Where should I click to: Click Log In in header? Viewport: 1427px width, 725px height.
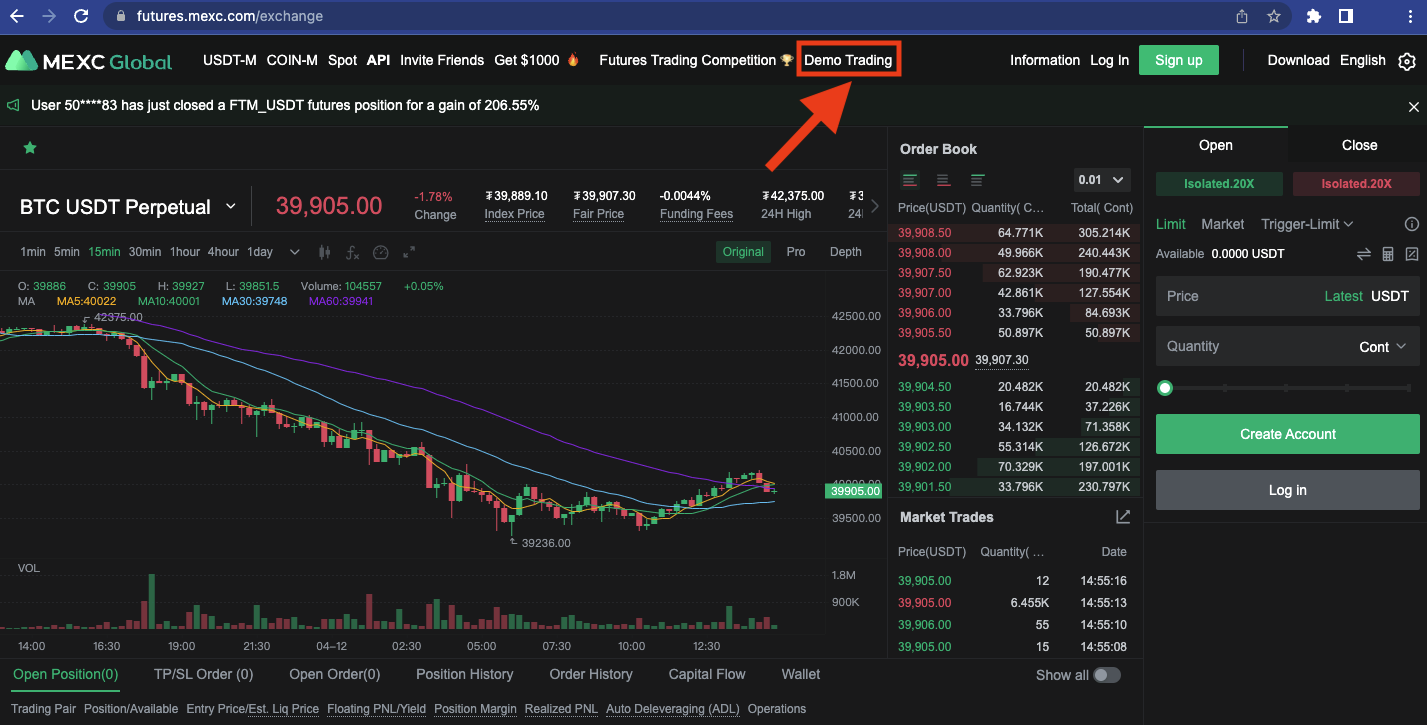[x=1110, y=60]
